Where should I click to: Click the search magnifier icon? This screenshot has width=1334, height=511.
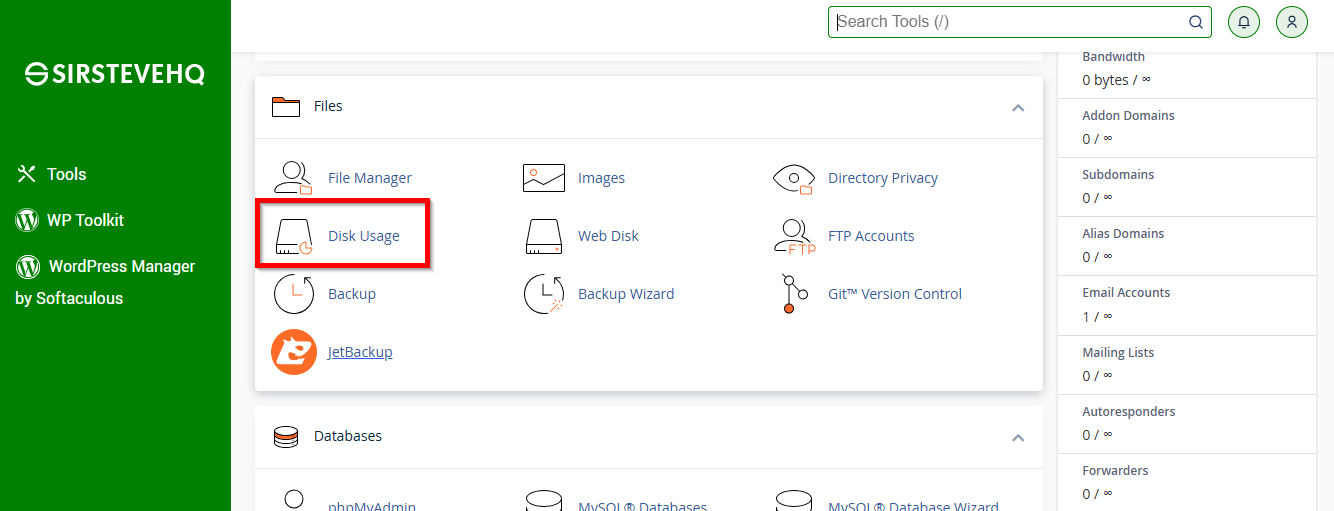pos(1196,22)
